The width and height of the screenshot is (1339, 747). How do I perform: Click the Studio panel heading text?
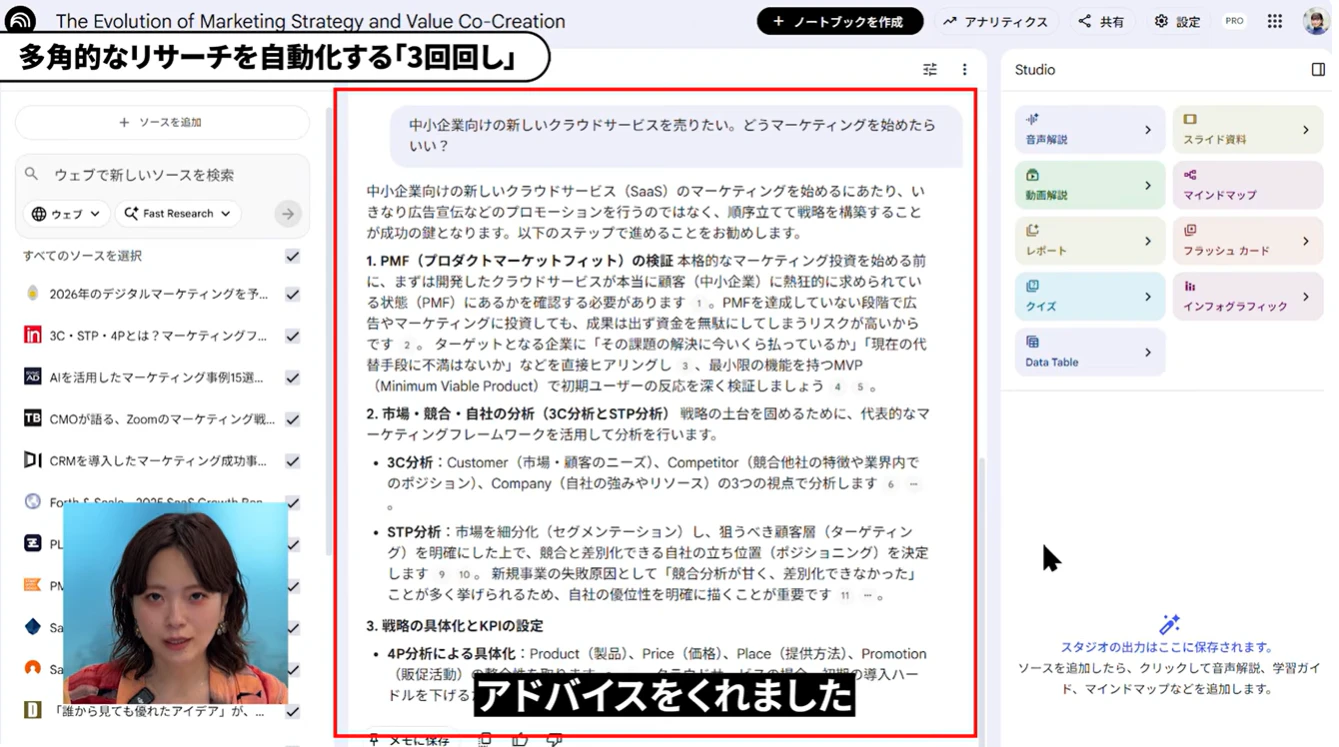1035,70
